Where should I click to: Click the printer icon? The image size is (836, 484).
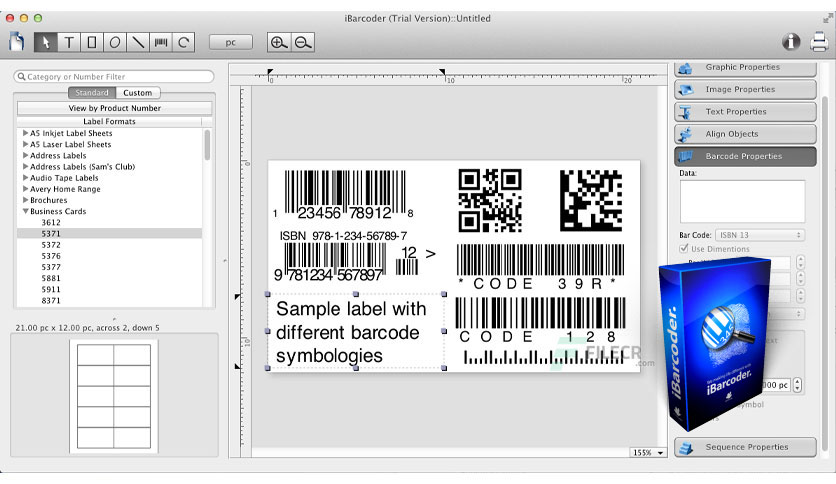819,42
